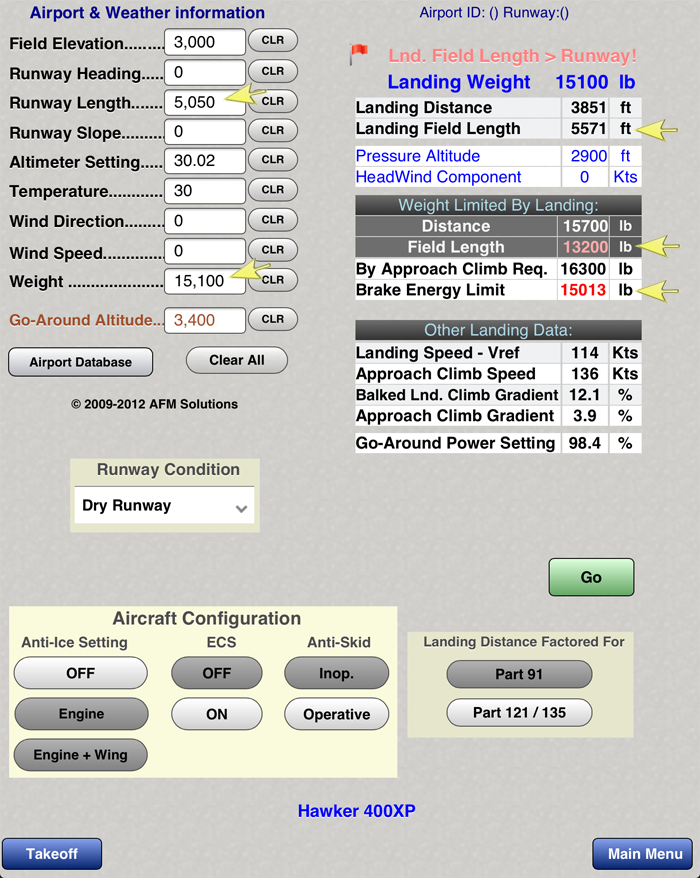Factor landing distance for Part 121 / 135
Viewport: 700px width, 878px height.
(x=519, y=712)
